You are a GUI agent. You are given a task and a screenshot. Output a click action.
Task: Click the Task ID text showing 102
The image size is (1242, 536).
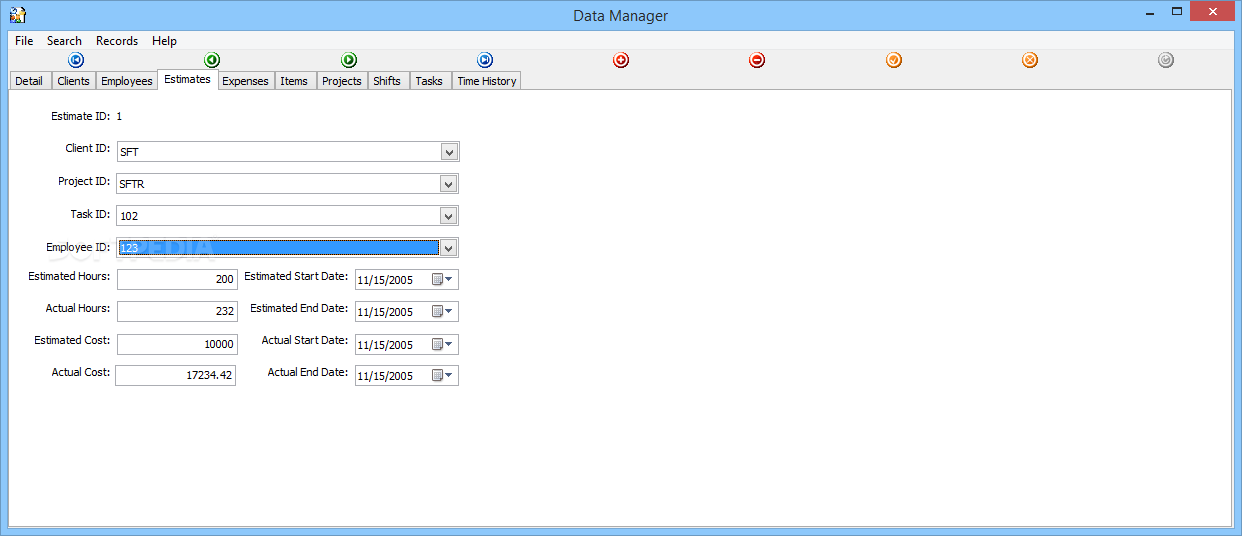click(x=129, y=216)
